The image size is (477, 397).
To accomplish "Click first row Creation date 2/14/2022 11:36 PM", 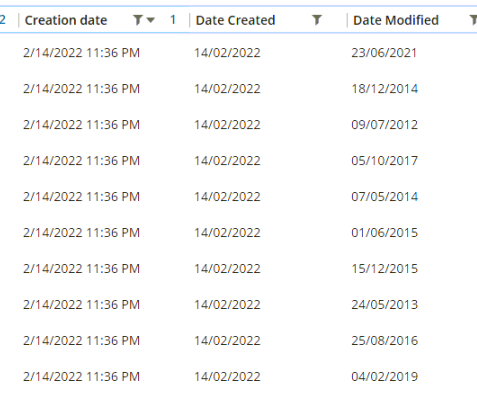I will pos(81,53).
